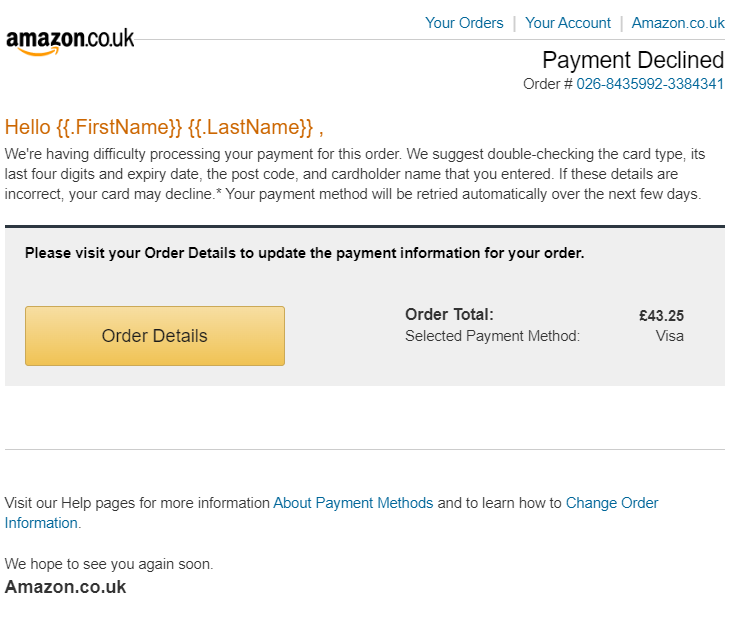Viewport: 738px width, 622px height.
Task: Click the Visit our Help pages text
Action: 137,503
